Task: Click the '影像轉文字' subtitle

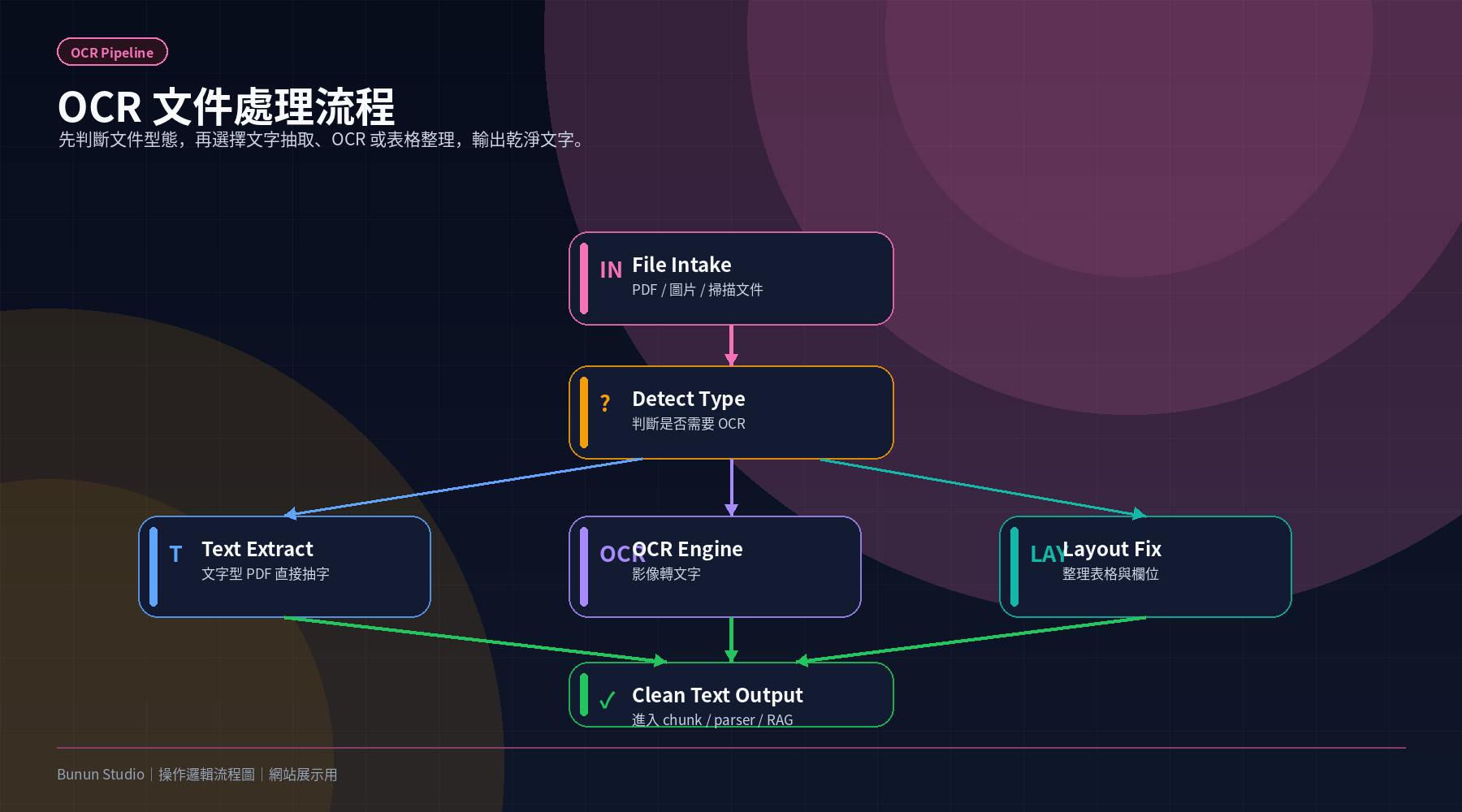Action: coord(666,574)
